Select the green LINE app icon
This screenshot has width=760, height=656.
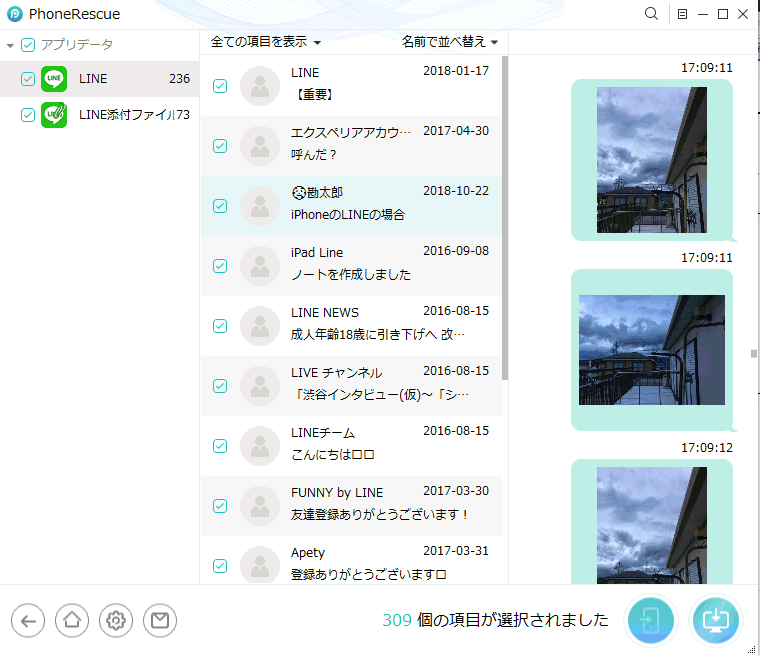coord(54,79)
